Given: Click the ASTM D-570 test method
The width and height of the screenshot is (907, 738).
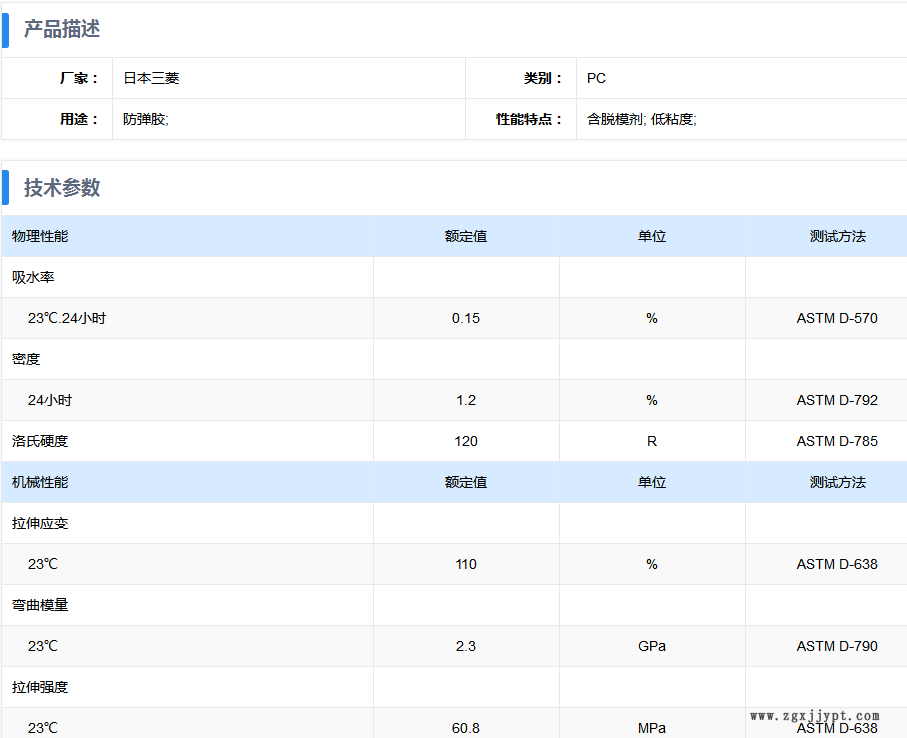Looking at the screenshot, I should (x=837, y=318).
